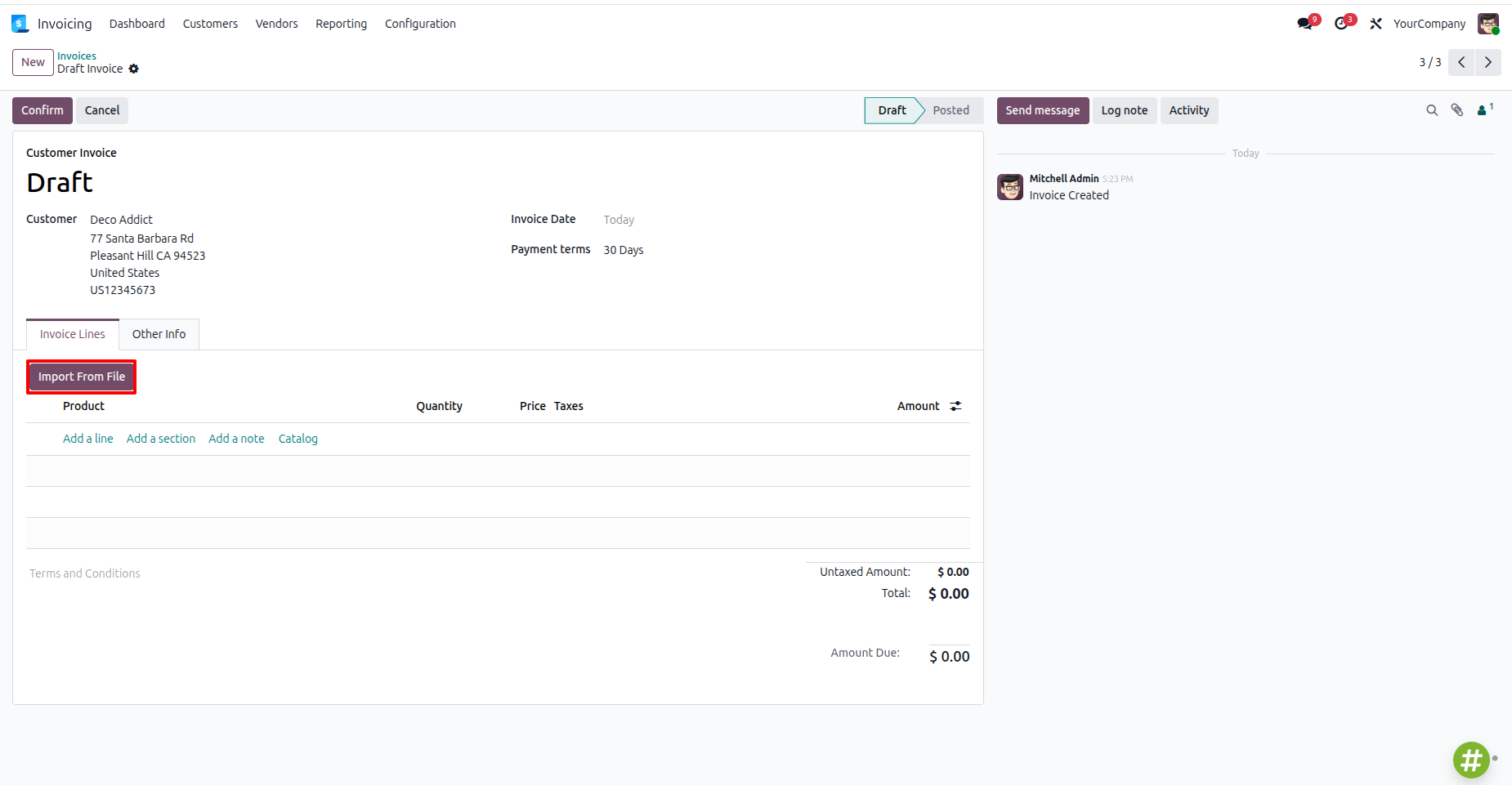Click Import From File button
This screenshot has width=1512, height=785.
click(82, 377)
